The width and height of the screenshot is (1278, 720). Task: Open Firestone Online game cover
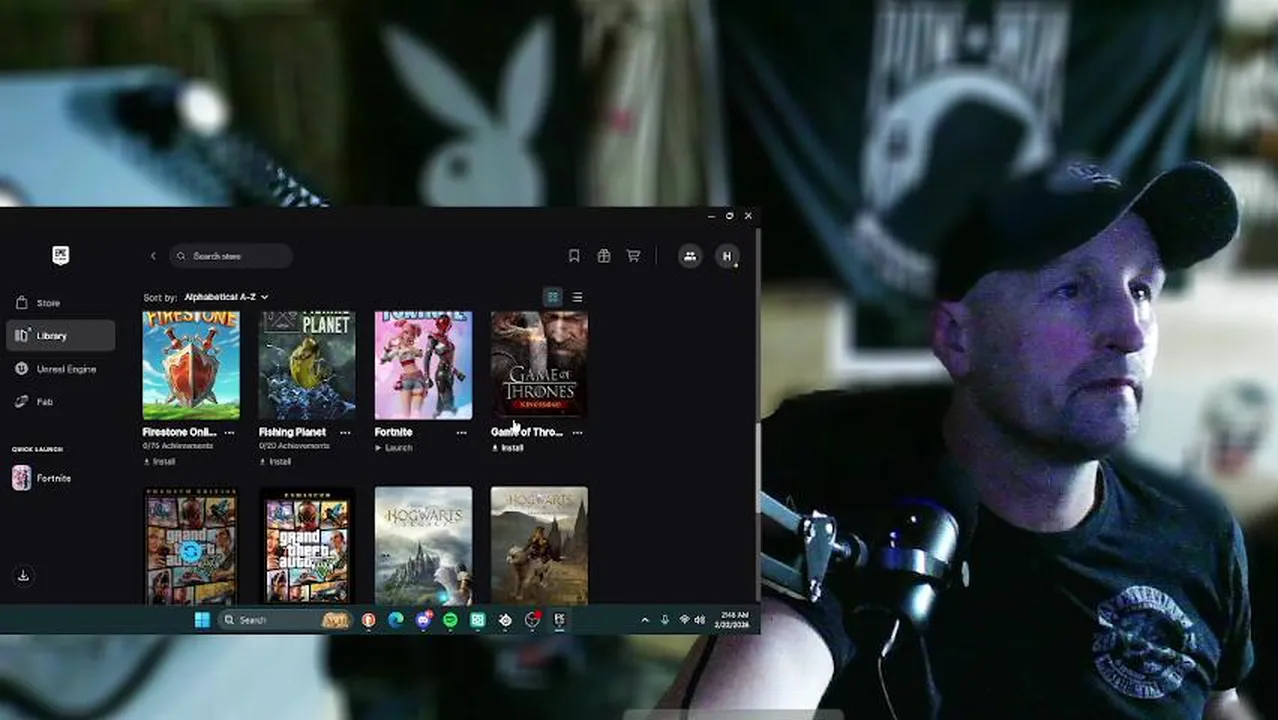(191, 365)
